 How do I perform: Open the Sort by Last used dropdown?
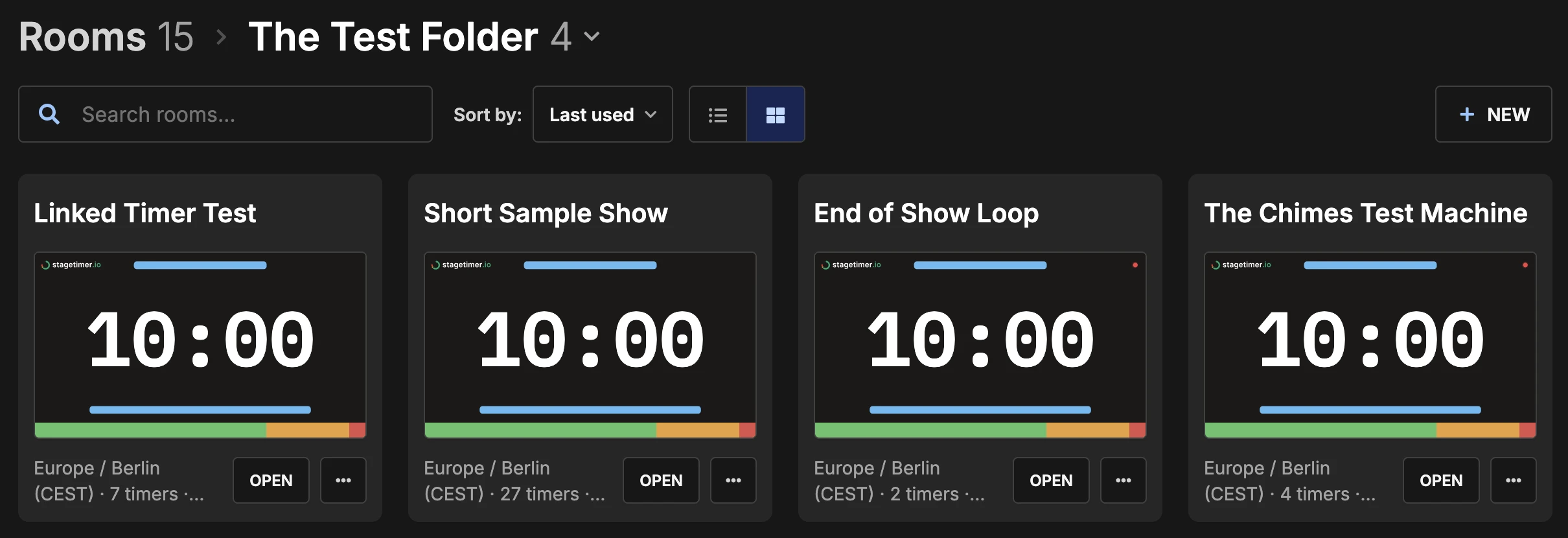pyautogui.click(x=603, y=115)
